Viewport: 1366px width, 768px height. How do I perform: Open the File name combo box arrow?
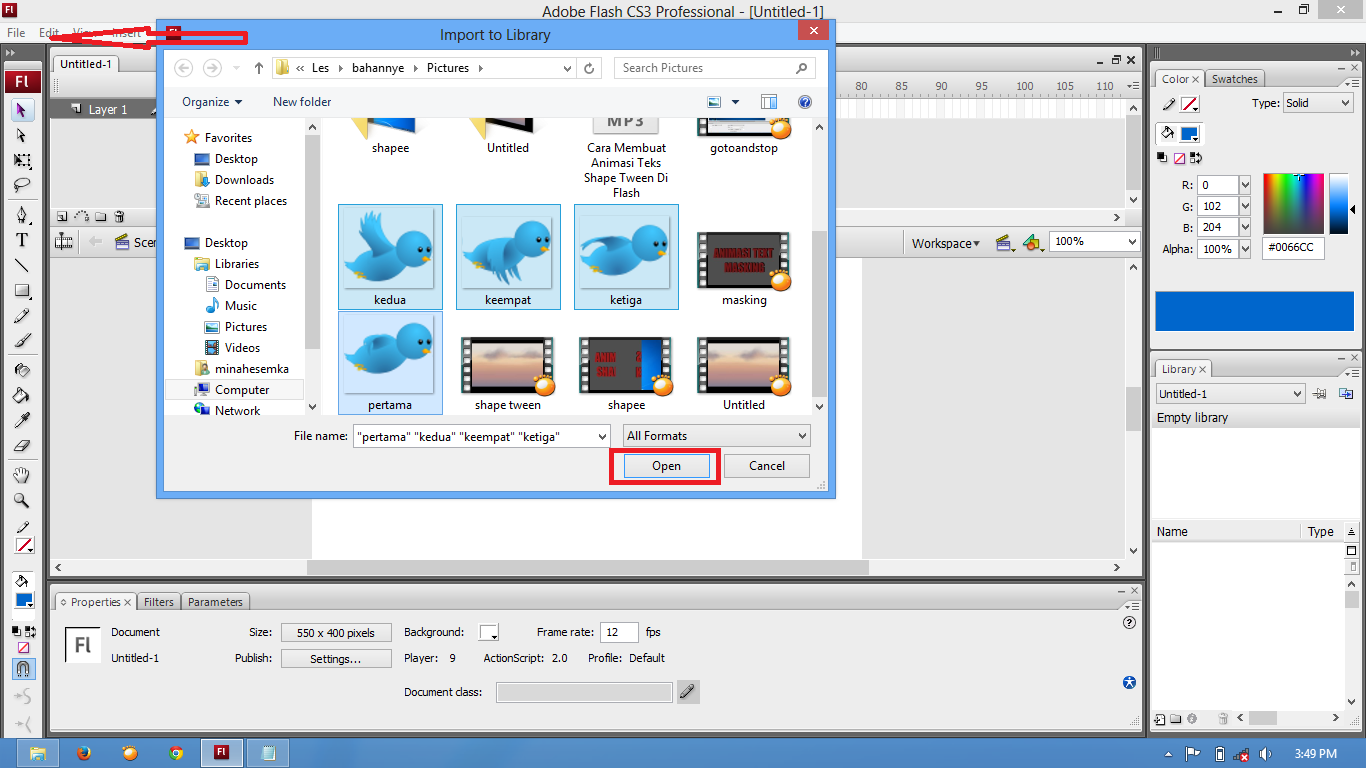coord(601,436)
